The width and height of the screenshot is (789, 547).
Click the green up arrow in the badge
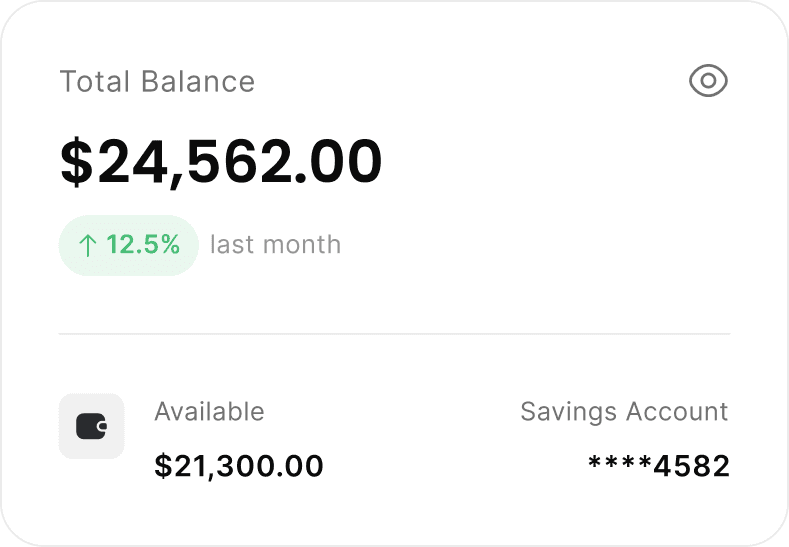point(87,245)
